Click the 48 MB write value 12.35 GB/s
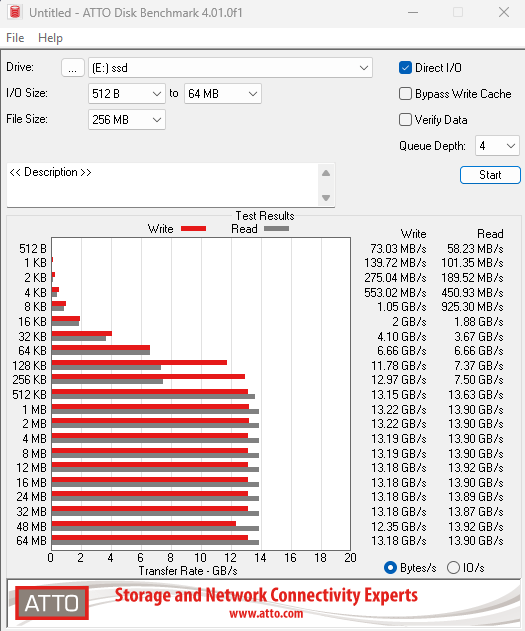525x631 pixels. (399, 527)
